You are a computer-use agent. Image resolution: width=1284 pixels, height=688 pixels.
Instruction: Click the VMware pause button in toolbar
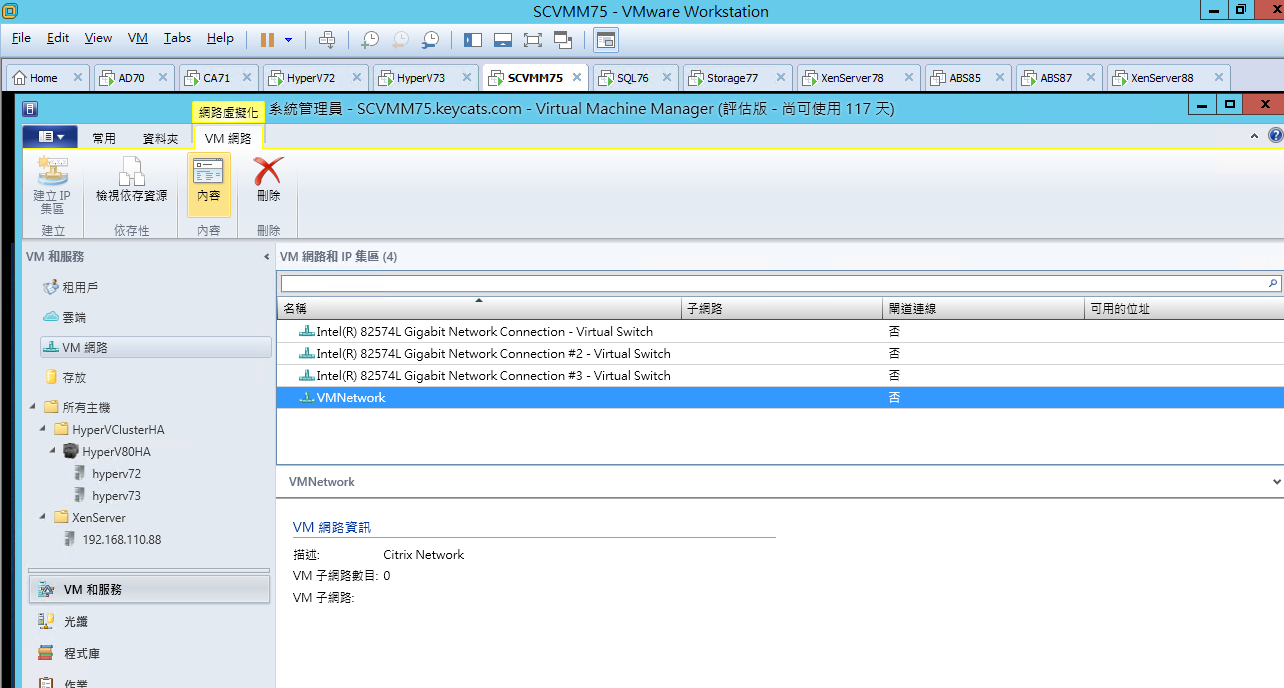pos(267,39)
